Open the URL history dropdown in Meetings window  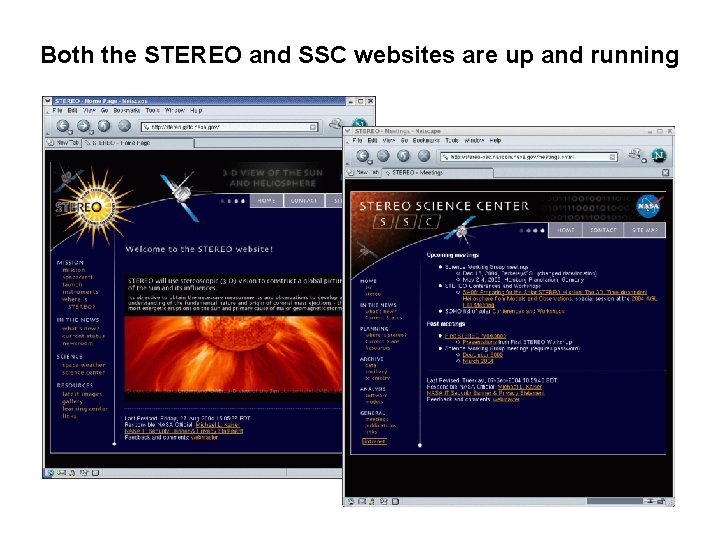point(612,157)
